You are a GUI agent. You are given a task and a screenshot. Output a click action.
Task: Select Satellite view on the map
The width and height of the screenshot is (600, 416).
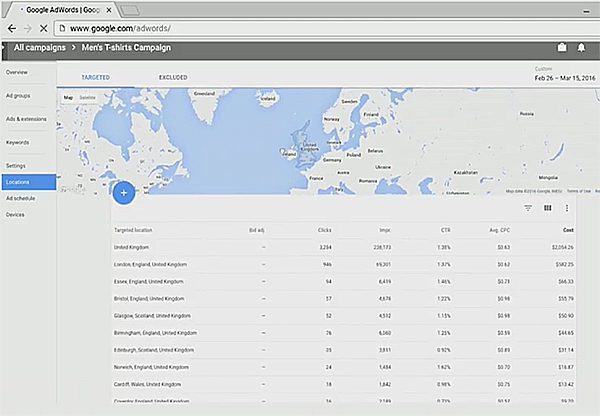coord(87,98)
